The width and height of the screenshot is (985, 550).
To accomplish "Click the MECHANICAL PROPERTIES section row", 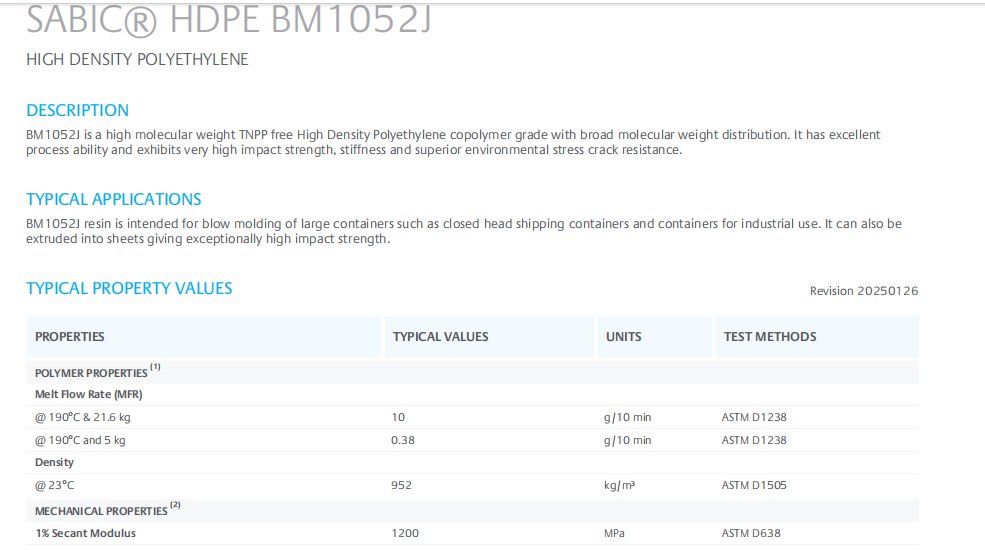I will (472, 510).
